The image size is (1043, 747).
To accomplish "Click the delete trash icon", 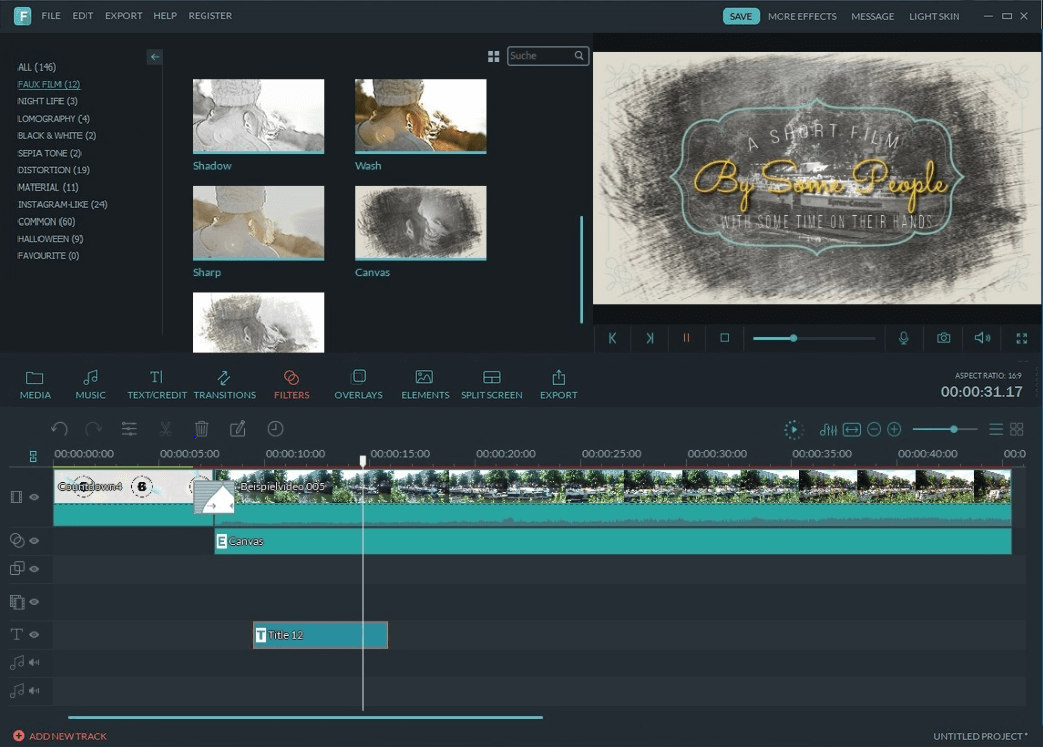I will click(201, 429).
